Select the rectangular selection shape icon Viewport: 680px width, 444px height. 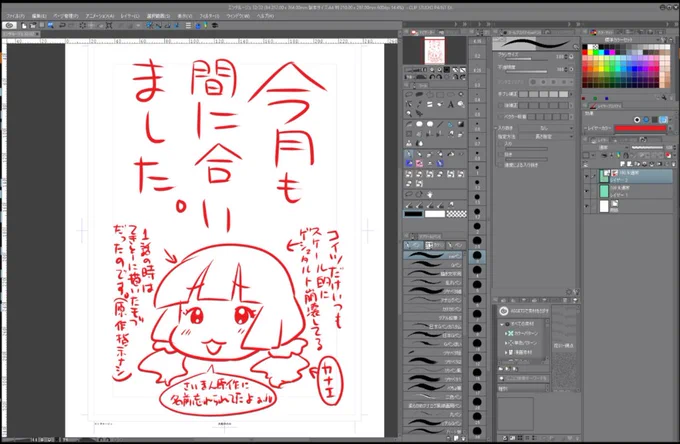(440, 94)
